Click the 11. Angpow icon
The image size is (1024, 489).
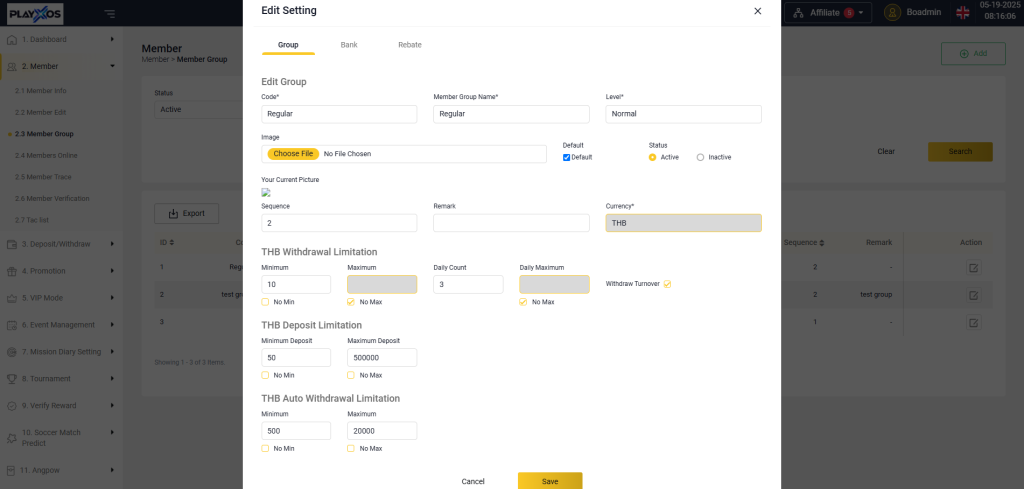10,470
